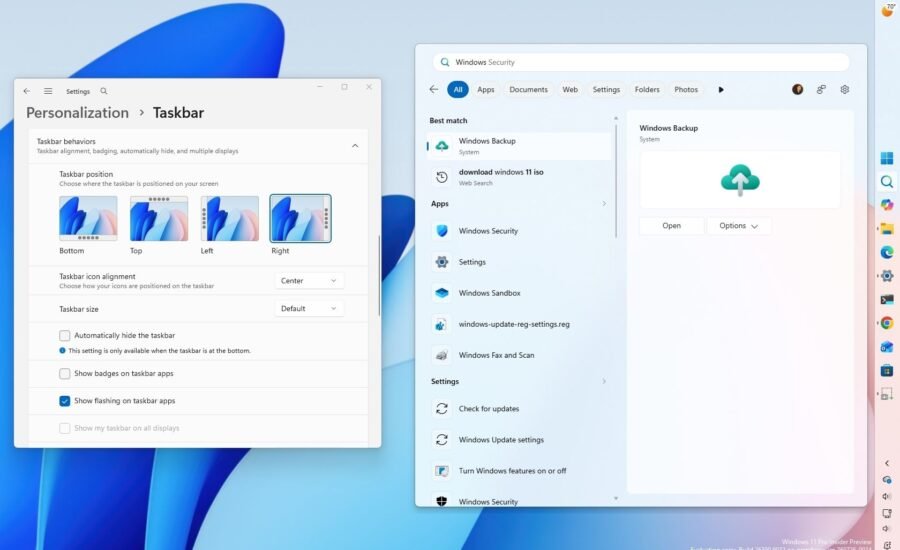Switch to the Apps search filter

(x=486, y=90)
